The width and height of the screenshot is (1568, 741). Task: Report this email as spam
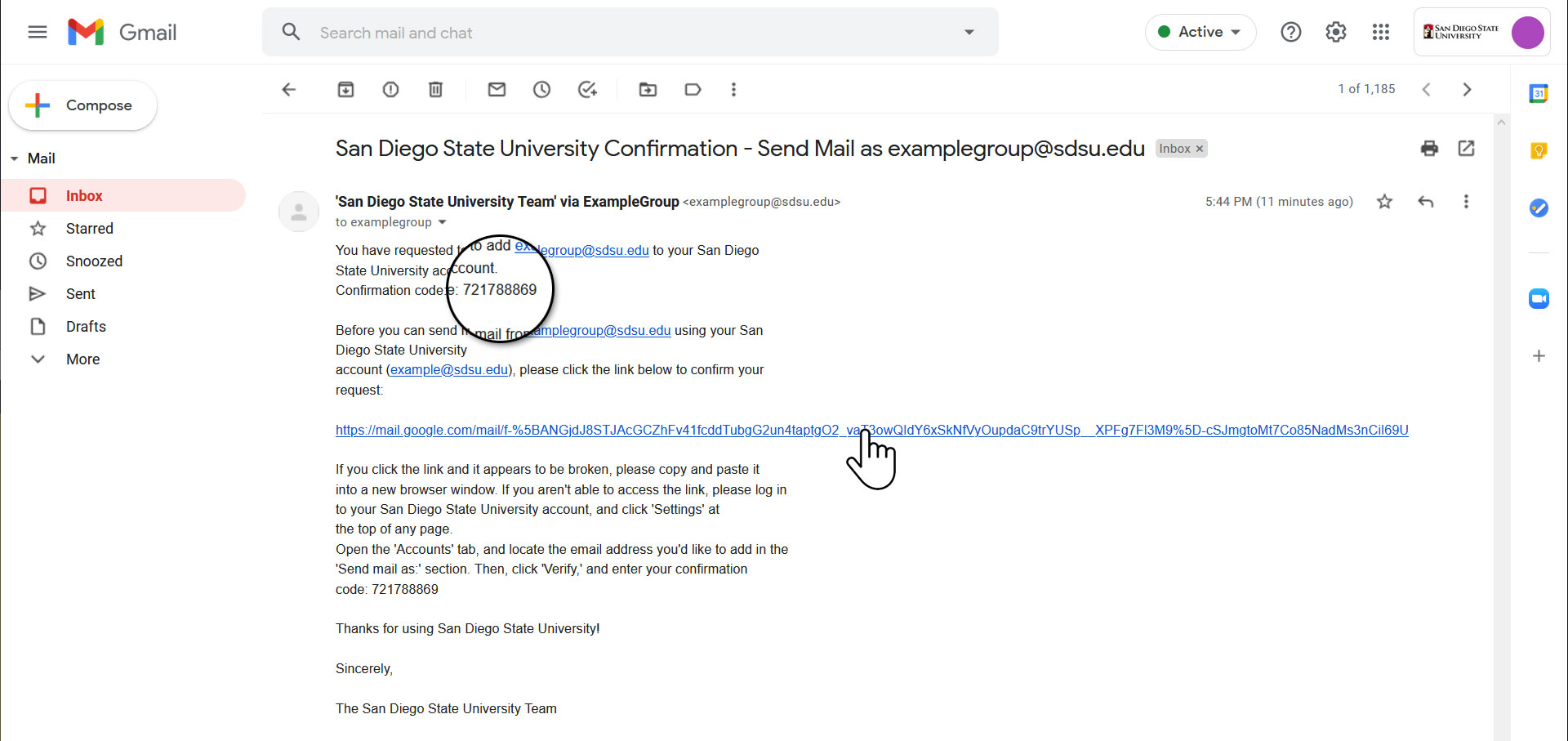coord(391,89)
